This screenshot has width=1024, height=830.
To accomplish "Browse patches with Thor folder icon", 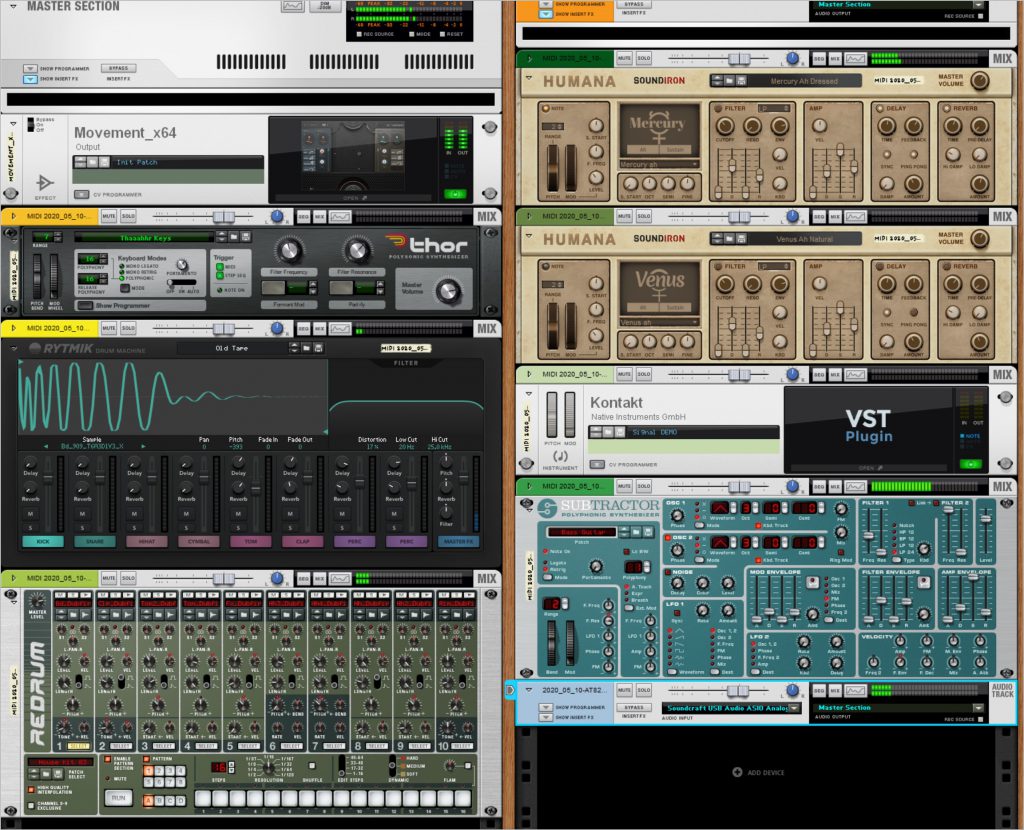I will point(234,237).
